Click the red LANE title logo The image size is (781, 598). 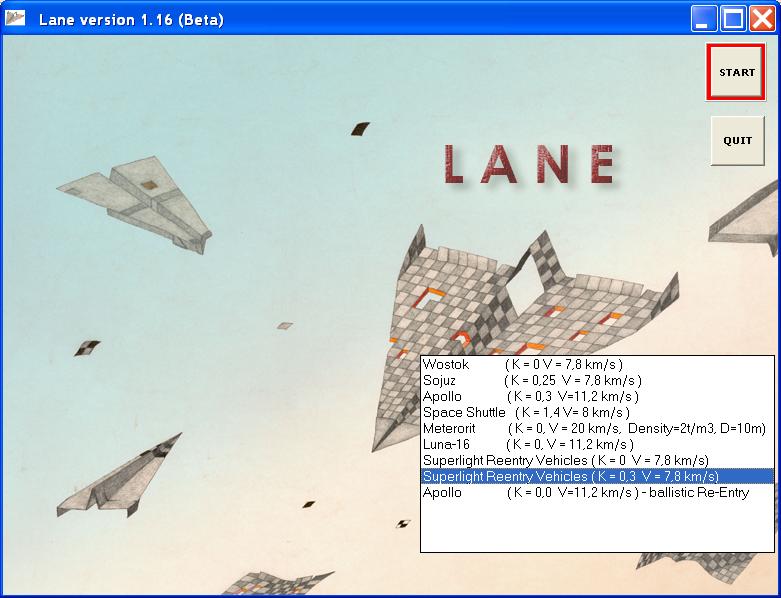coord(529,165)
